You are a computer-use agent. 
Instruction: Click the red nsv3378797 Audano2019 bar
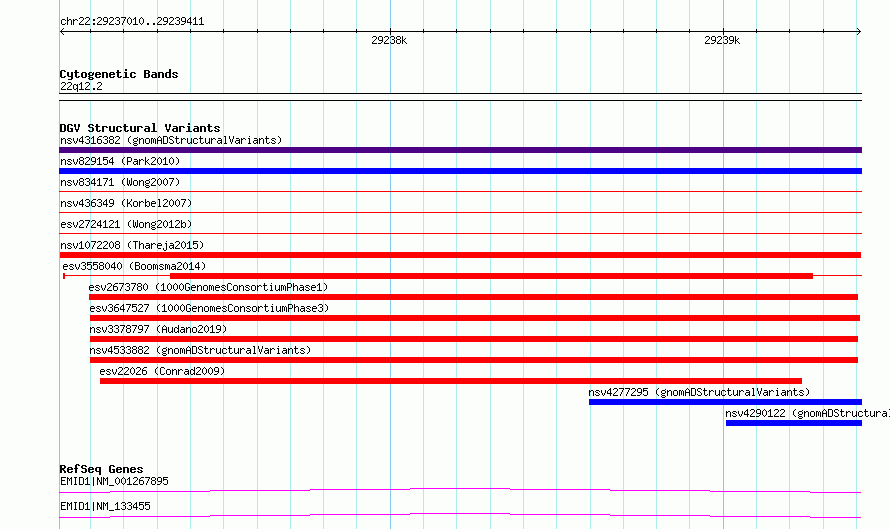coord(474,339)
